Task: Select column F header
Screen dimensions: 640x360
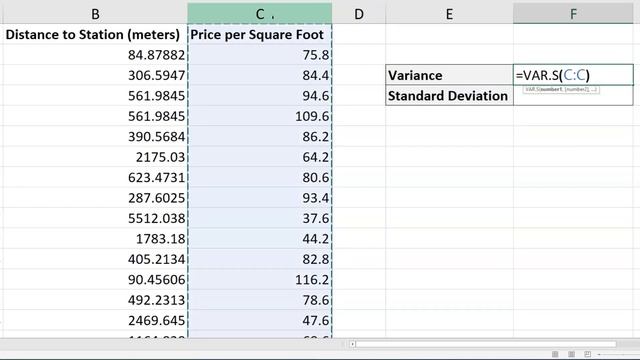Action: pos(573,14)
